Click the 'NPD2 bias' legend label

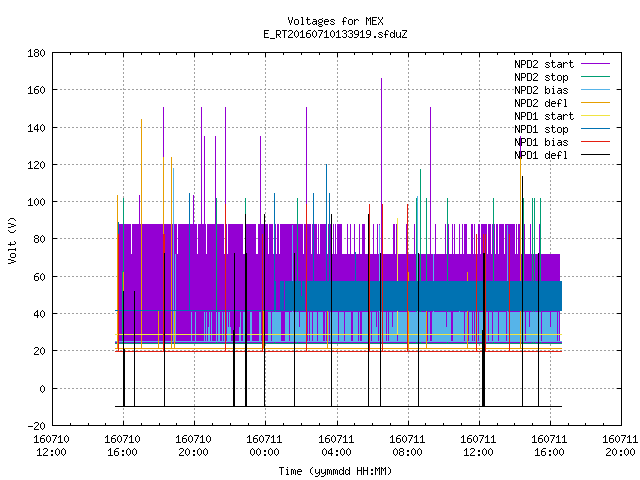541,90
